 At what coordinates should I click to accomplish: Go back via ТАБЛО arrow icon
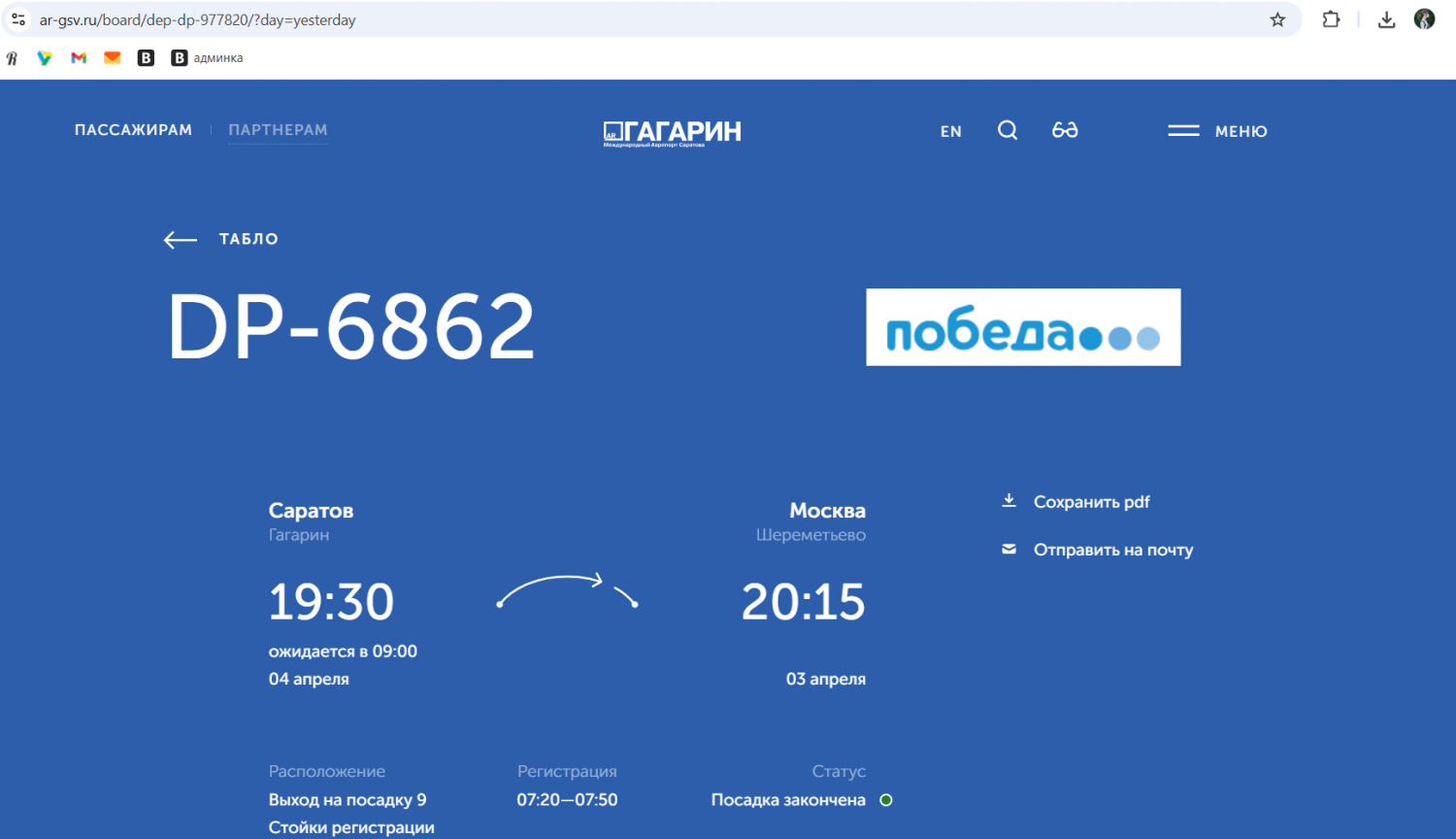coord(181,240)
